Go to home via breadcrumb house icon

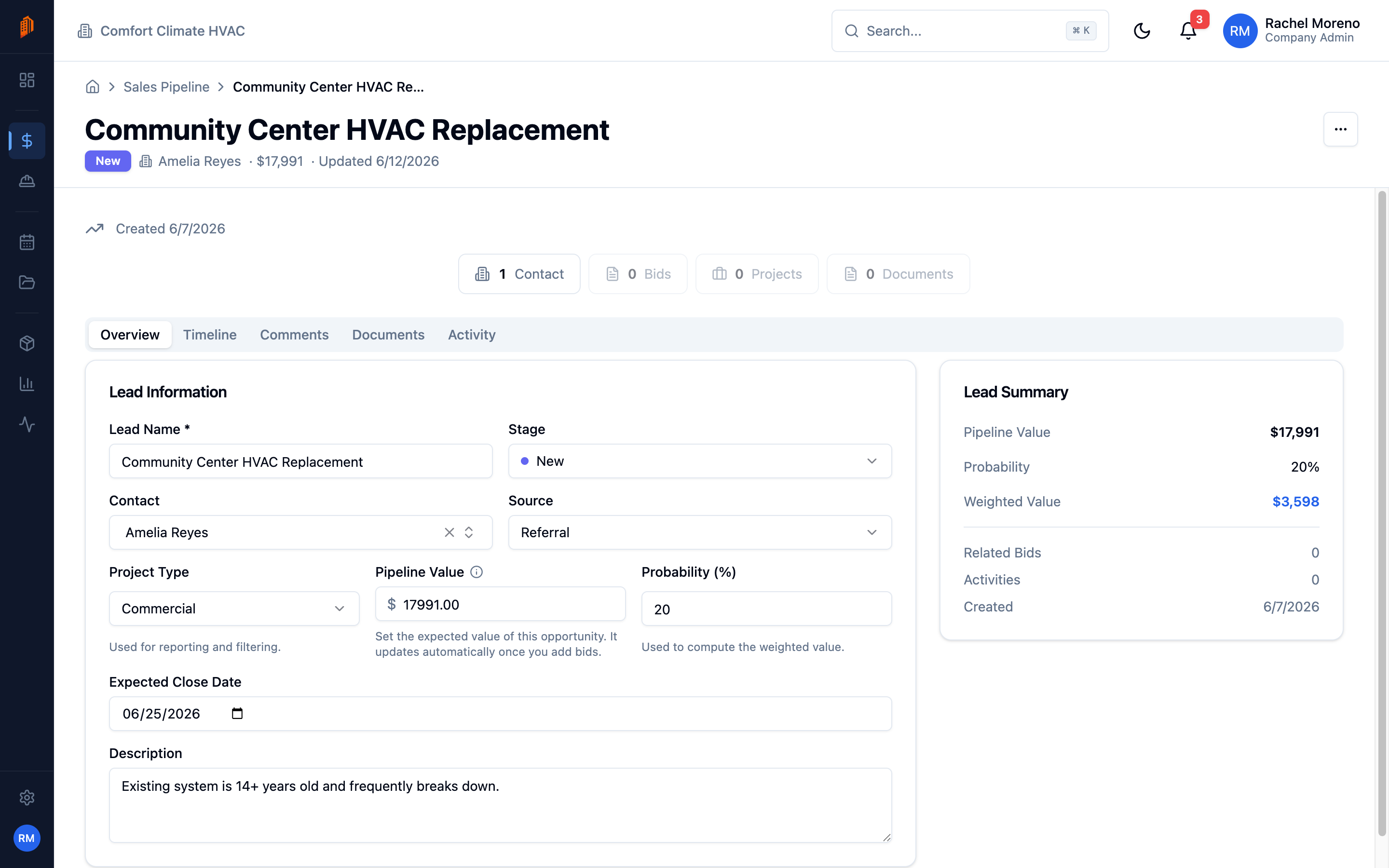click(93, 87)
